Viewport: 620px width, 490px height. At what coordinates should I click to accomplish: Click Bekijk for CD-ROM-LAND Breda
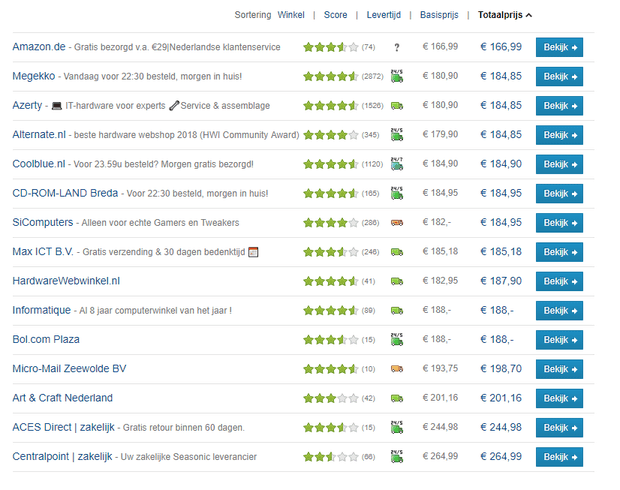click(559, 194)
